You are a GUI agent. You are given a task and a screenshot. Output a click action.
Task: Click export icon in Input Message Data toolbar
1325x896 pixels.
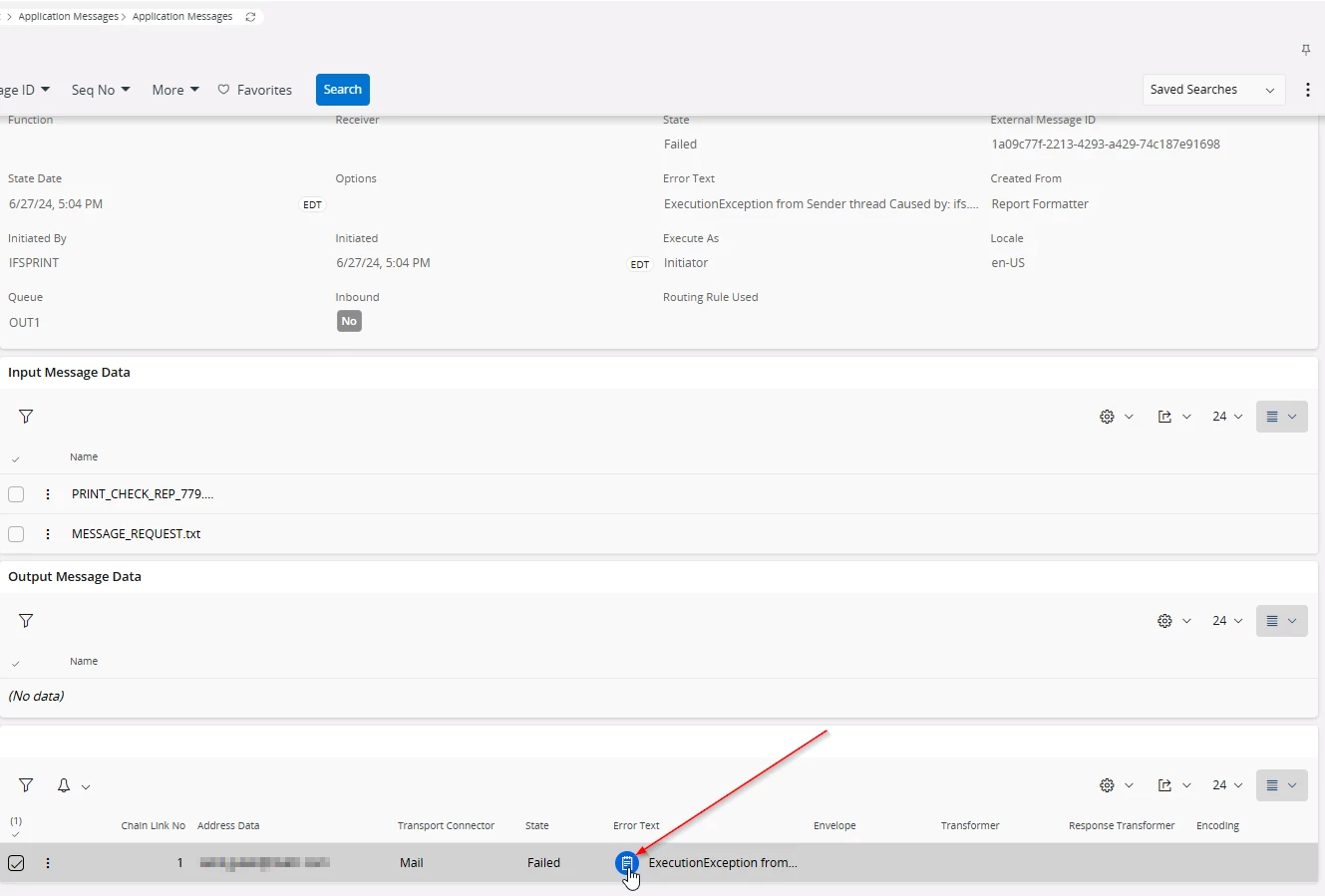1164,417
